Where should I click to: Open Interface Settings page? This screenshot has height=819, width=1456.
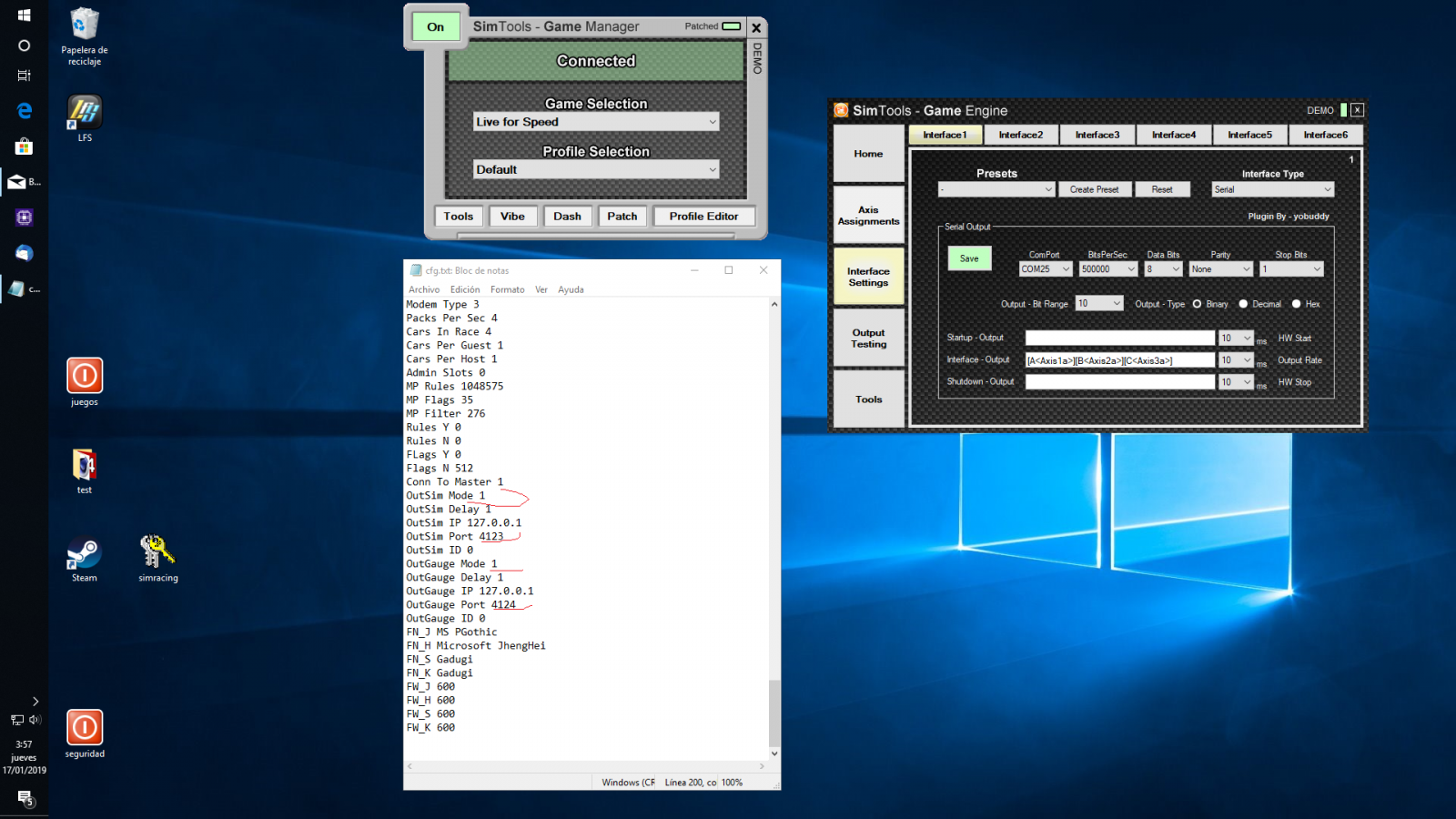[868, 277]
